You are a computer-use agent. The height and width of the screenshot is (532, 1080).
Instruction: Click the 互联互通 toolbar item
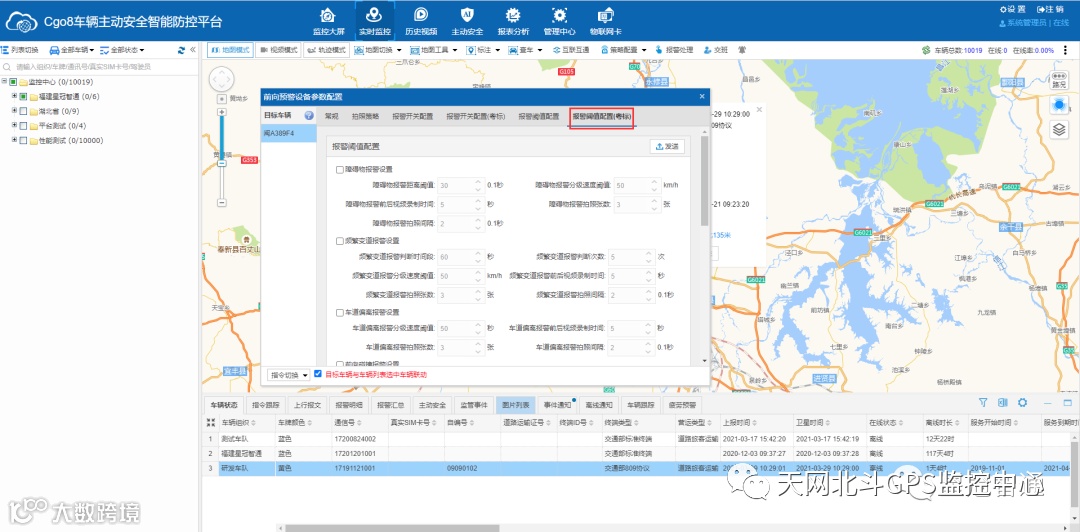pyautogui.click(x=572, y=50)
